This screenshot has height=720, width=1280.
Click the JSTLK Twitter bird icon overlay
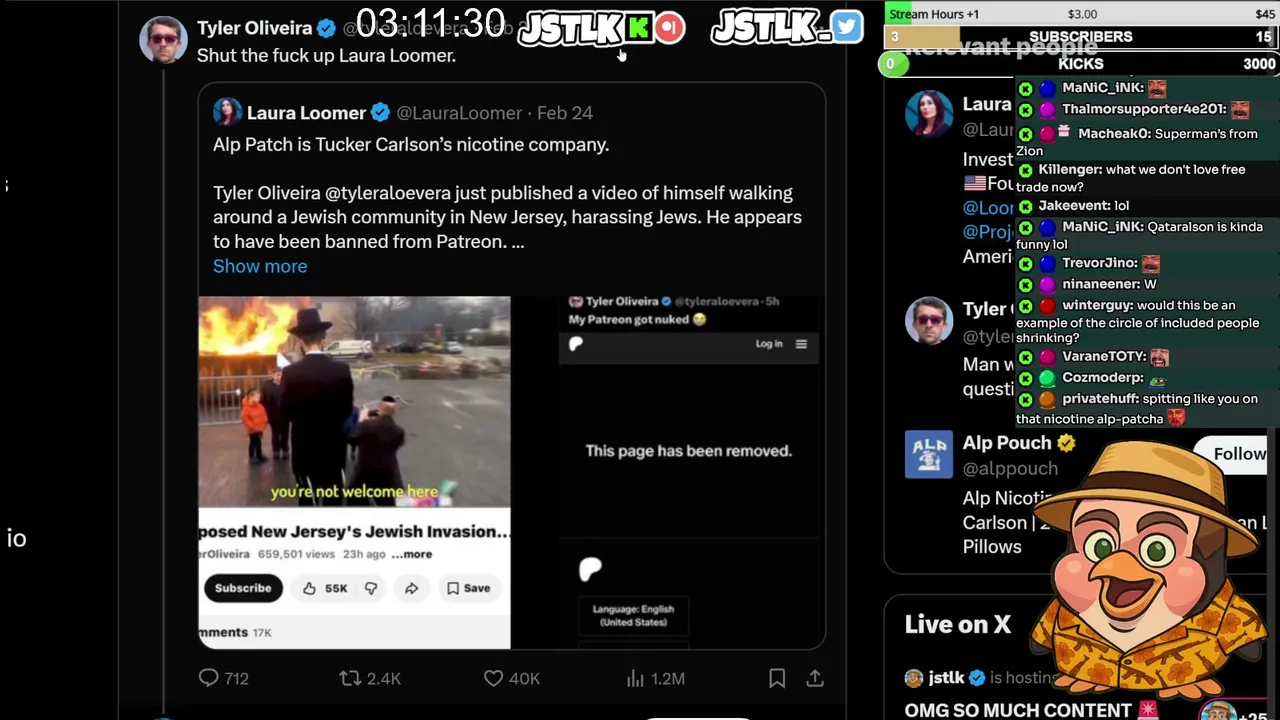click(x=846, y=27)
